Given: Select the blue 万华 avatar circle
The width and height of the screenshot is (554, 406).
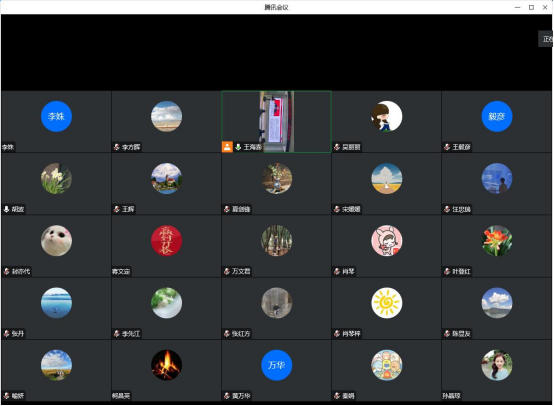Looking at the screenshot, I should (x=277, y=365).
